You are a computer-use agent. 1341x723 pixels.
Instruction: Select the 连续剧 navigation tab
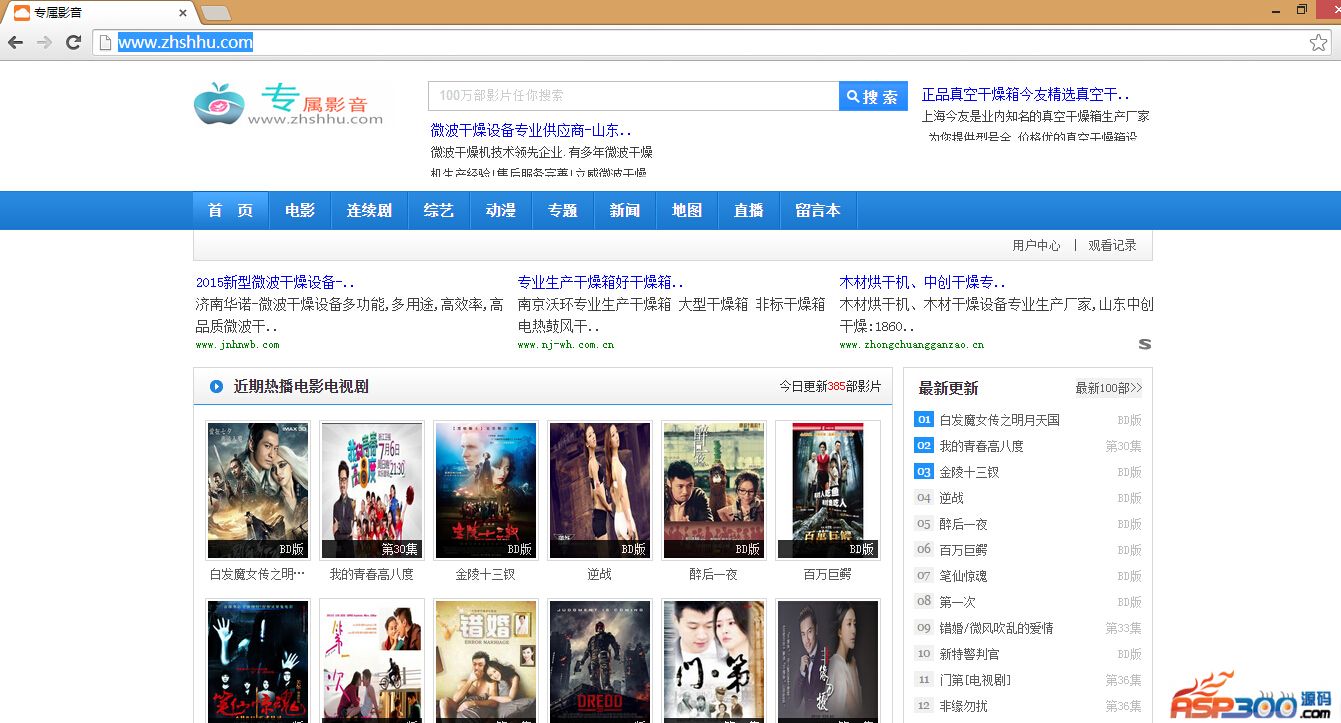[369, 210]
